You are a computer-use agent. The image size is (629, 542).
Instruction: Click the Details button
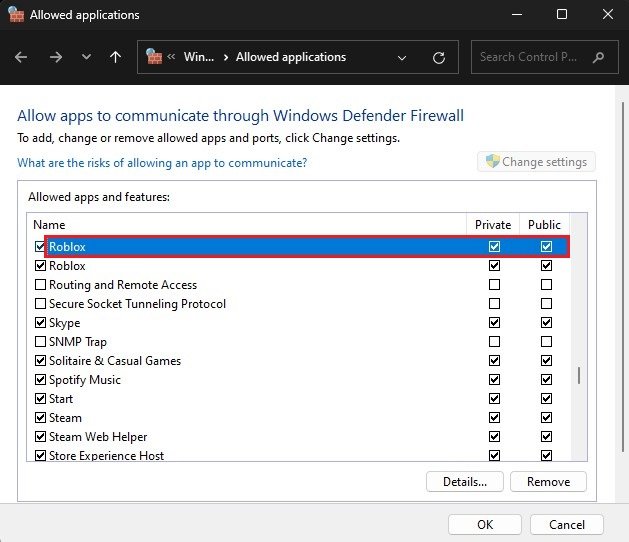coord(464,481)
